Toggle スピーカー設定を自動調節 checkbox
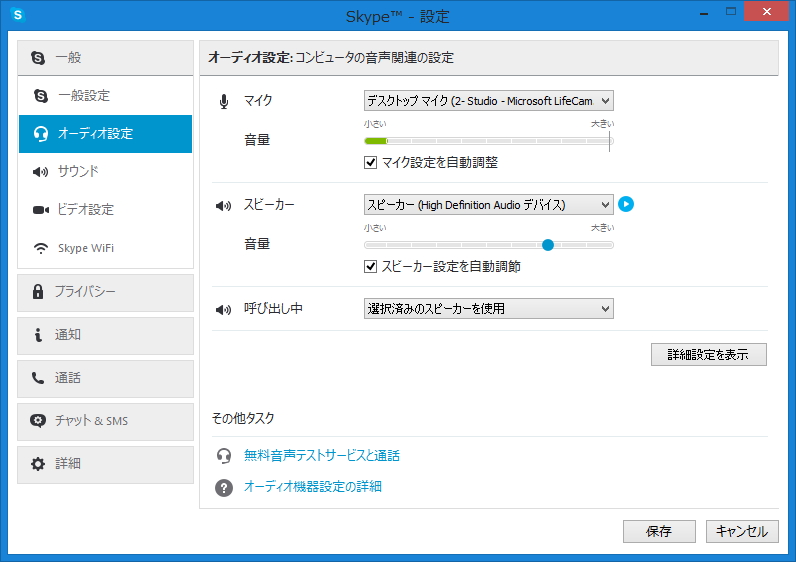796x562 pixels. coord(371,267)
